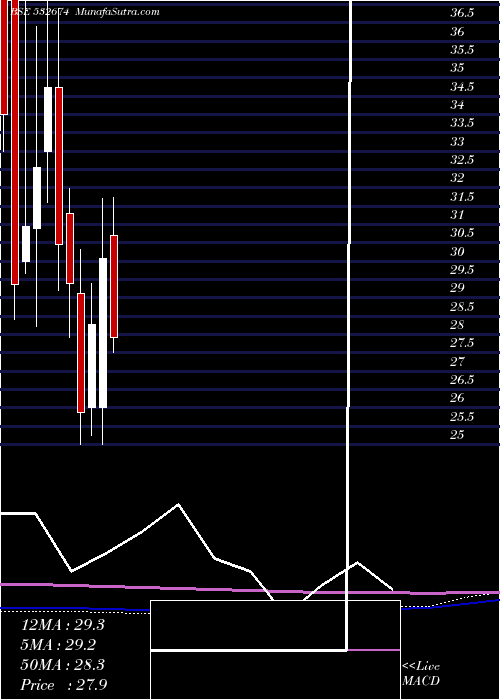This screenshot has width=500, height=700.
Task: Select the 31 price axis label
Action: pos(457,215)
